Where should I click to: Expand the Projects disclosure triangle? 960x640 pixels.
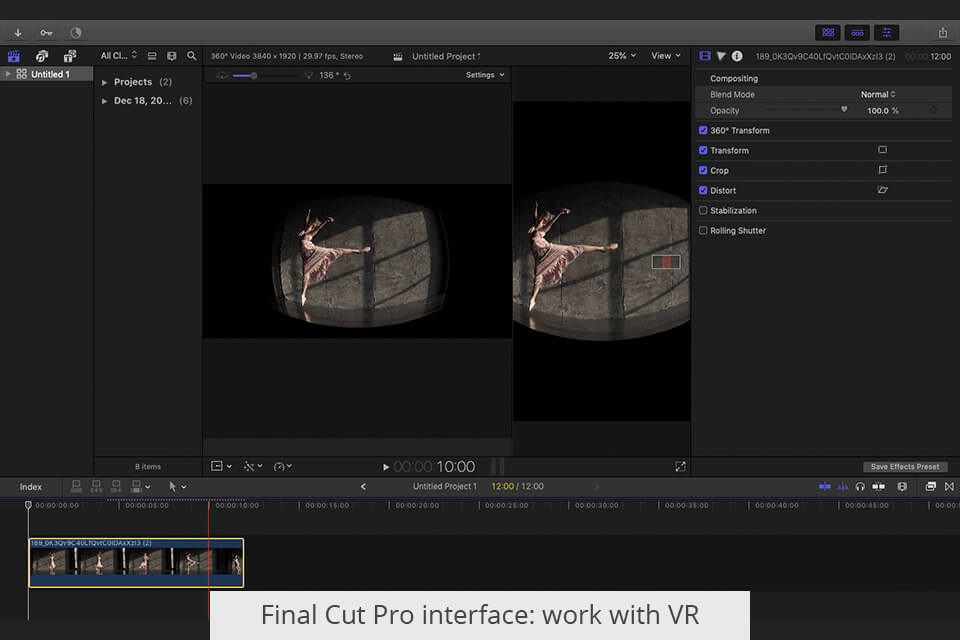click(x=105, y=82)
